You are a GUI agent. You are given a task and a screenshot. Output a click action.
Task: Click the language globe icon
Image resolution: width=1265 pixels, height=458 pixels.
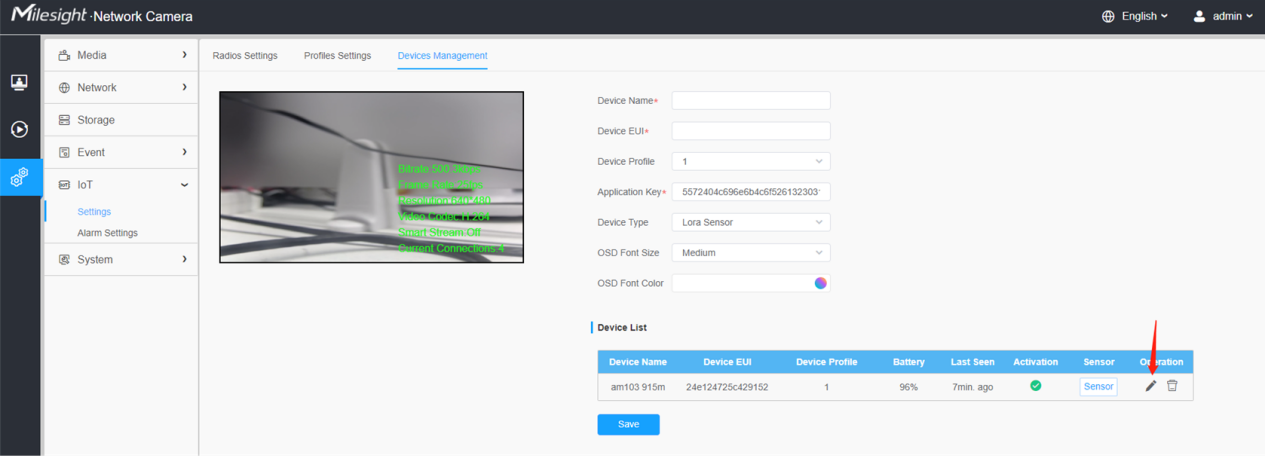(x=1108, y=16)
